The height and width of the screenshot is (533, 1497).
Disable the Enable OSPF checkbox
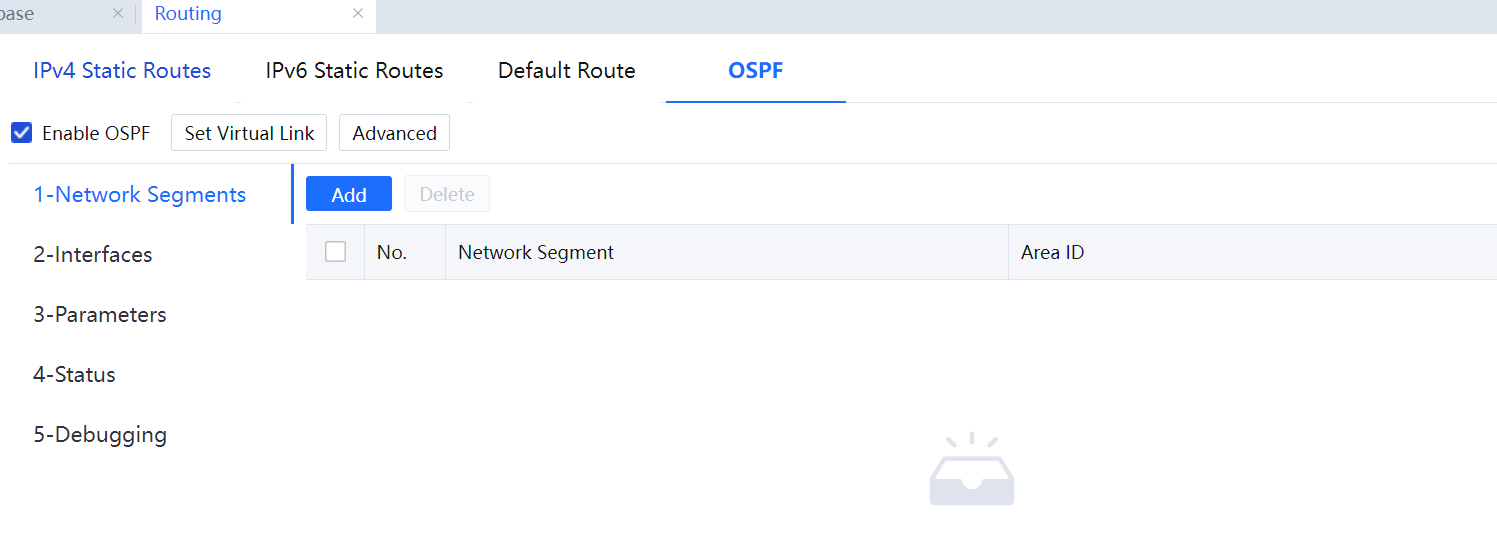(22, 133)
